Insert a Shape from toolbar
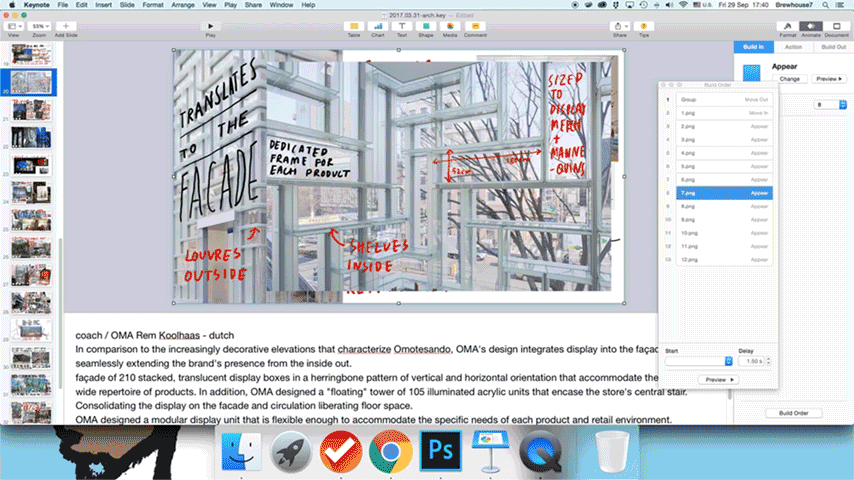Viewport: 854px width, 480px height. [x=426, y=26]
